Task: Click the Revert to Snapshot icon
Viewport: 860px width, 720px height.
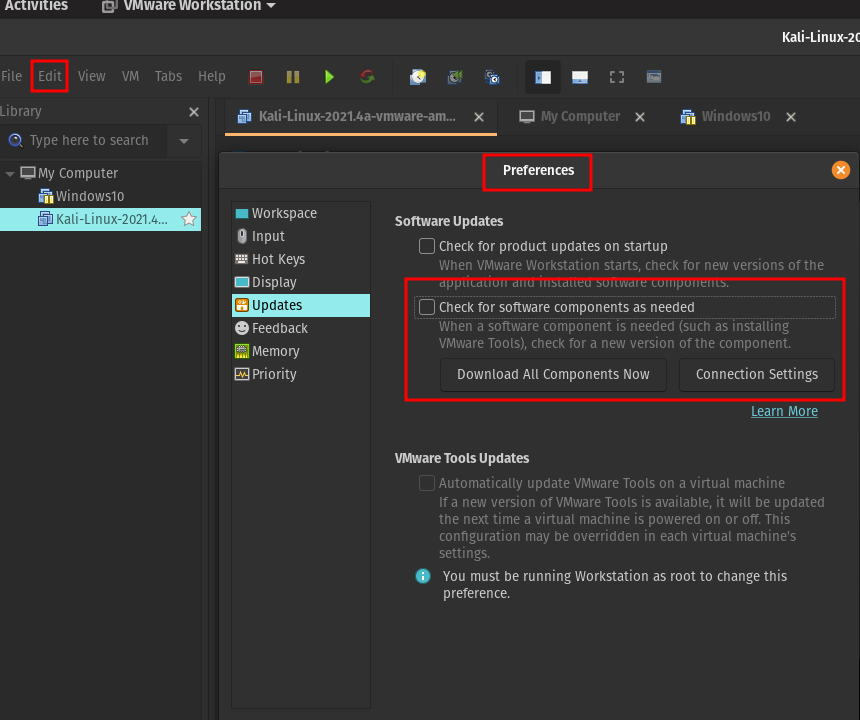Action: [x=455, y=77]
